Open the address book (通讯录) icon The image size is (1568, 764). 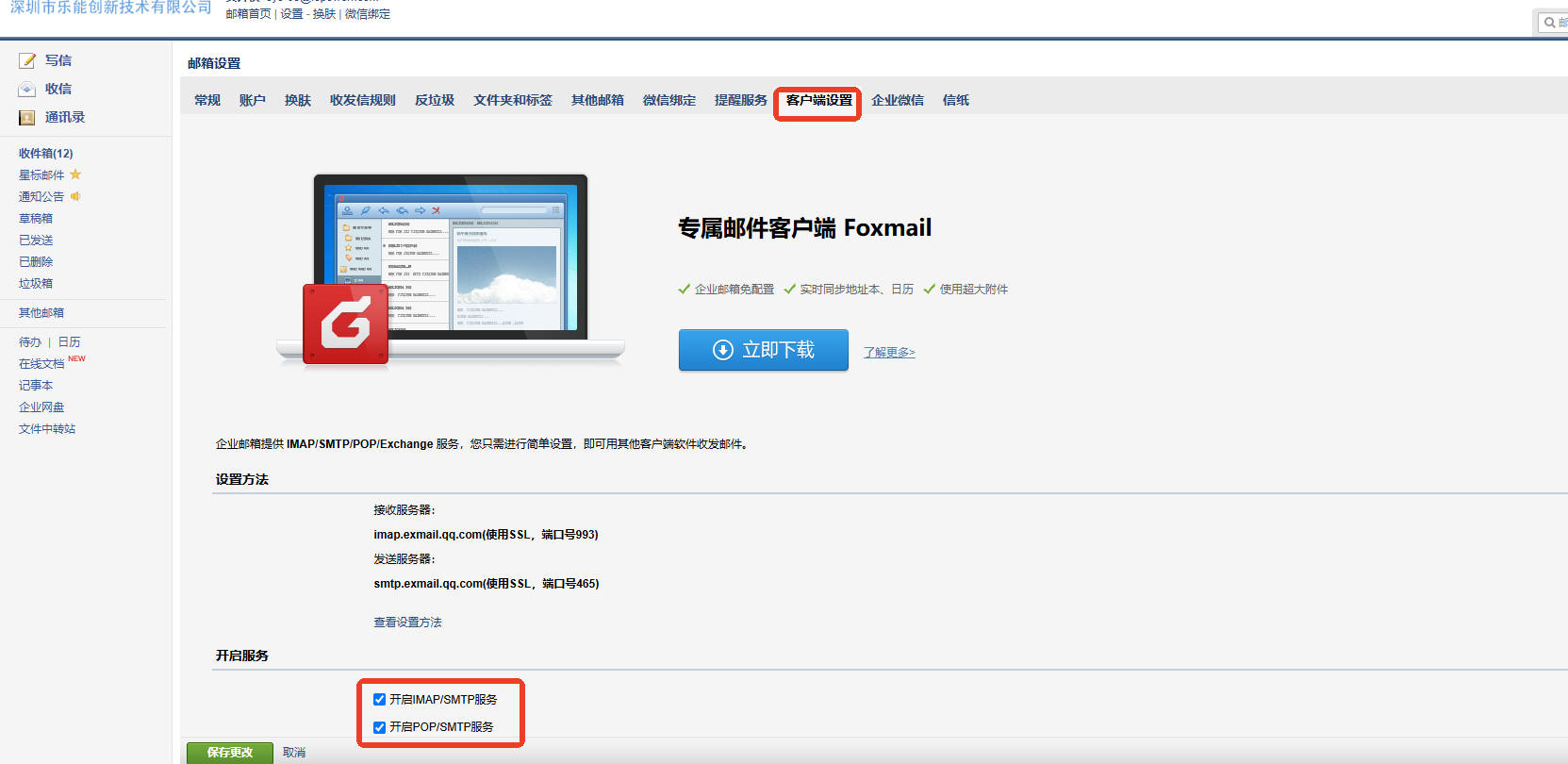(x=27, y=118)
